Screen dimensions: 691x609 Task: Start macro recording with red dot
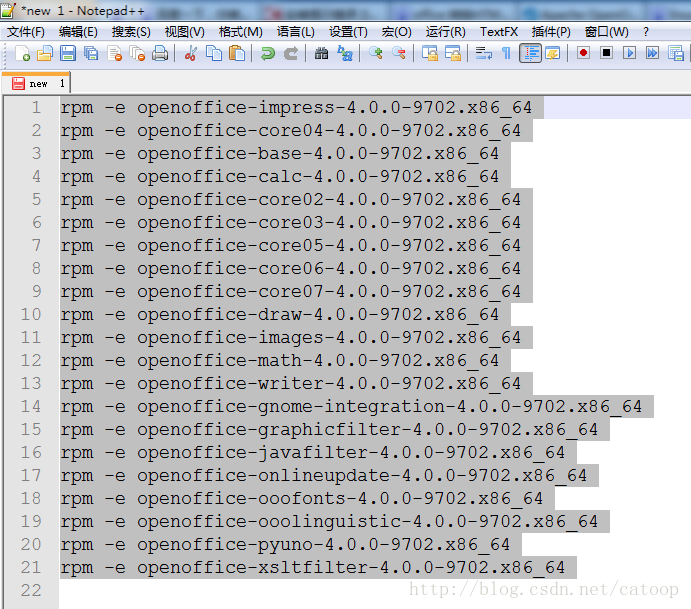(583, 53)
